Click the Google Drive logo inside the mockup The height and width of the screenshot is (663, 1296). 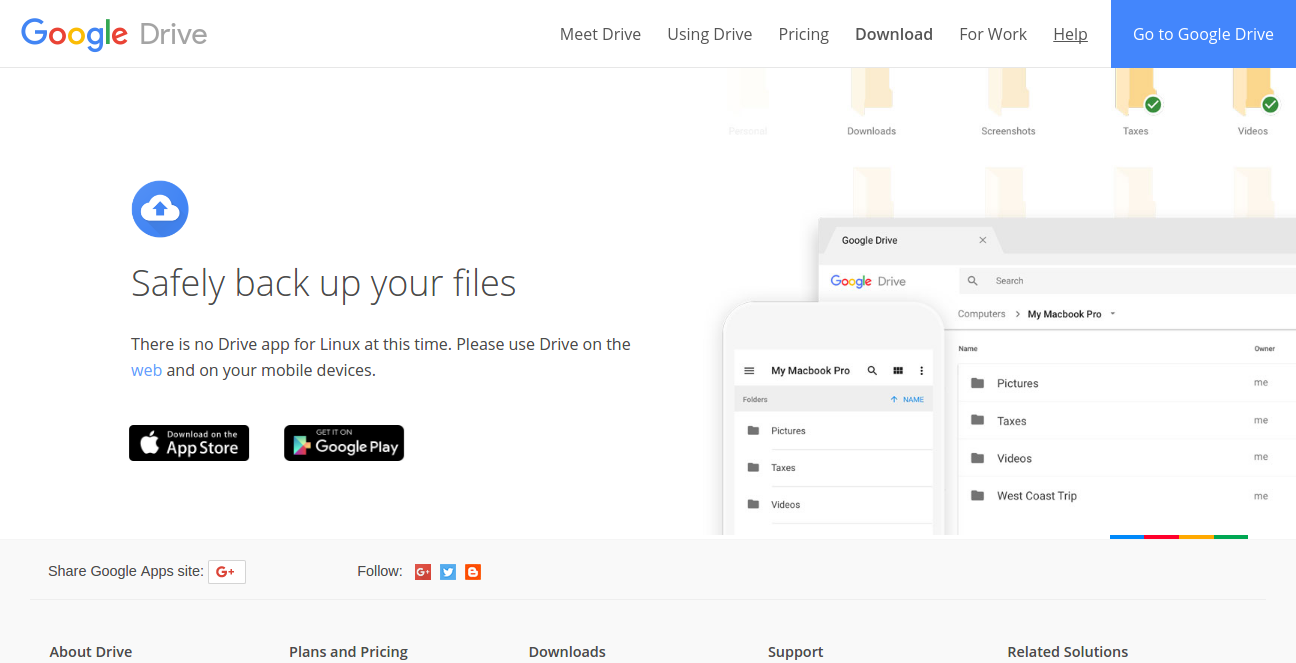868,282
